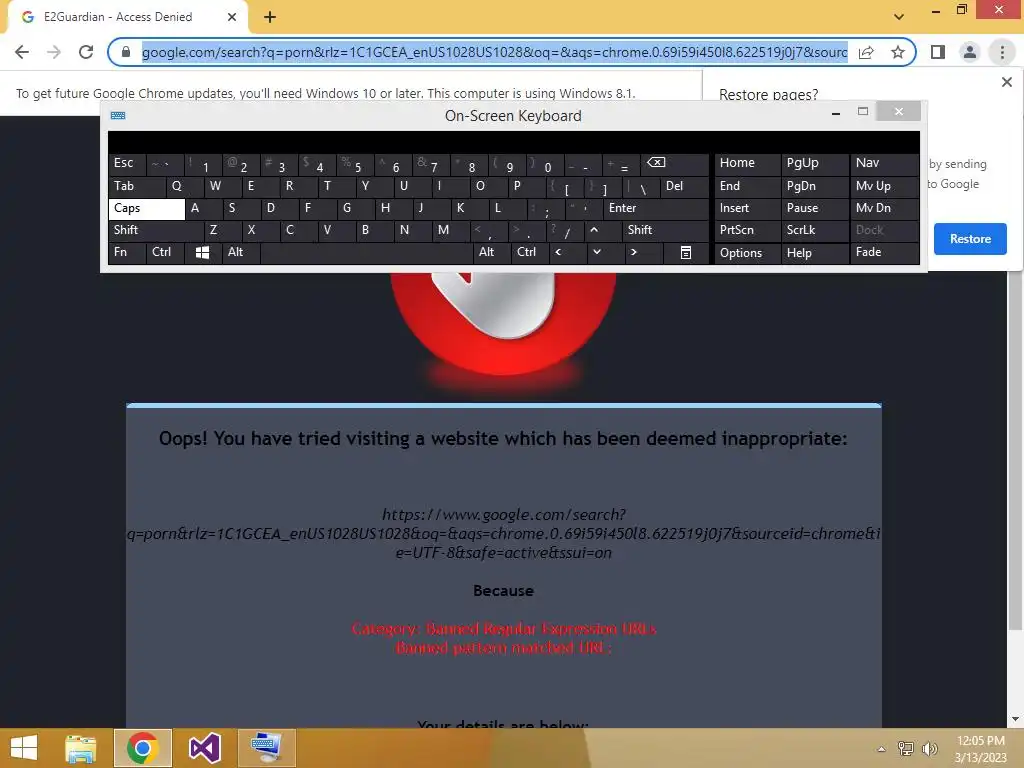The image size is (1024, 768).
Task: Toggle the Fn key on keyboard
Action: click(127, 252)
